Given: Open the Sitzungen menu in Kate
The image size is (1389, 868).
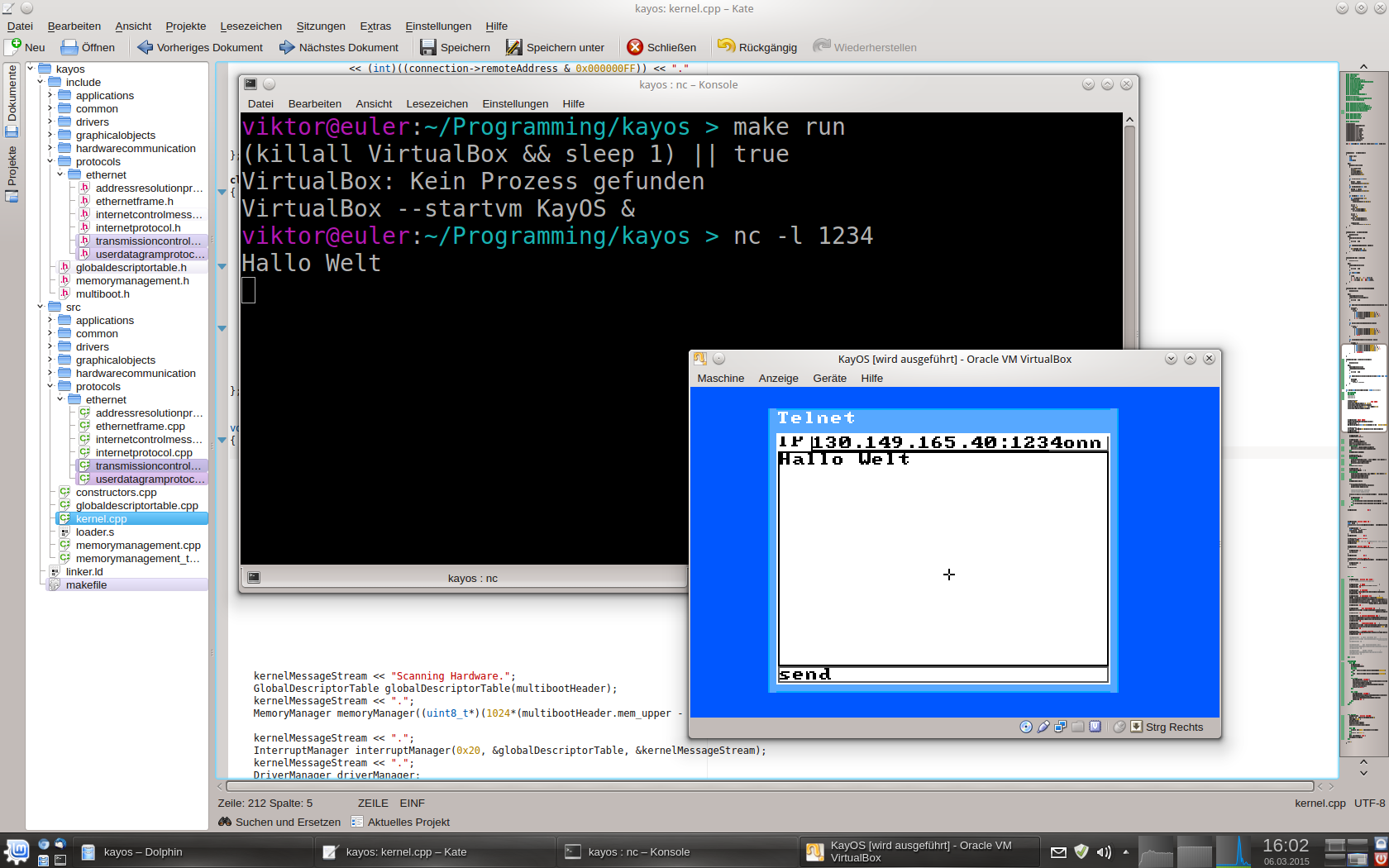Looking at the screenshot, I should (321, 26).
